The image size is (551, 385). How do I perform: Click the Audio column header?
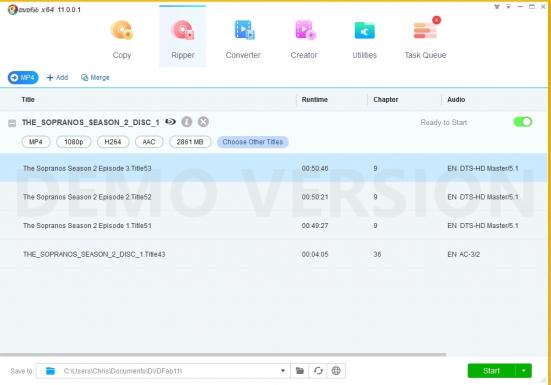click(456, 99)
